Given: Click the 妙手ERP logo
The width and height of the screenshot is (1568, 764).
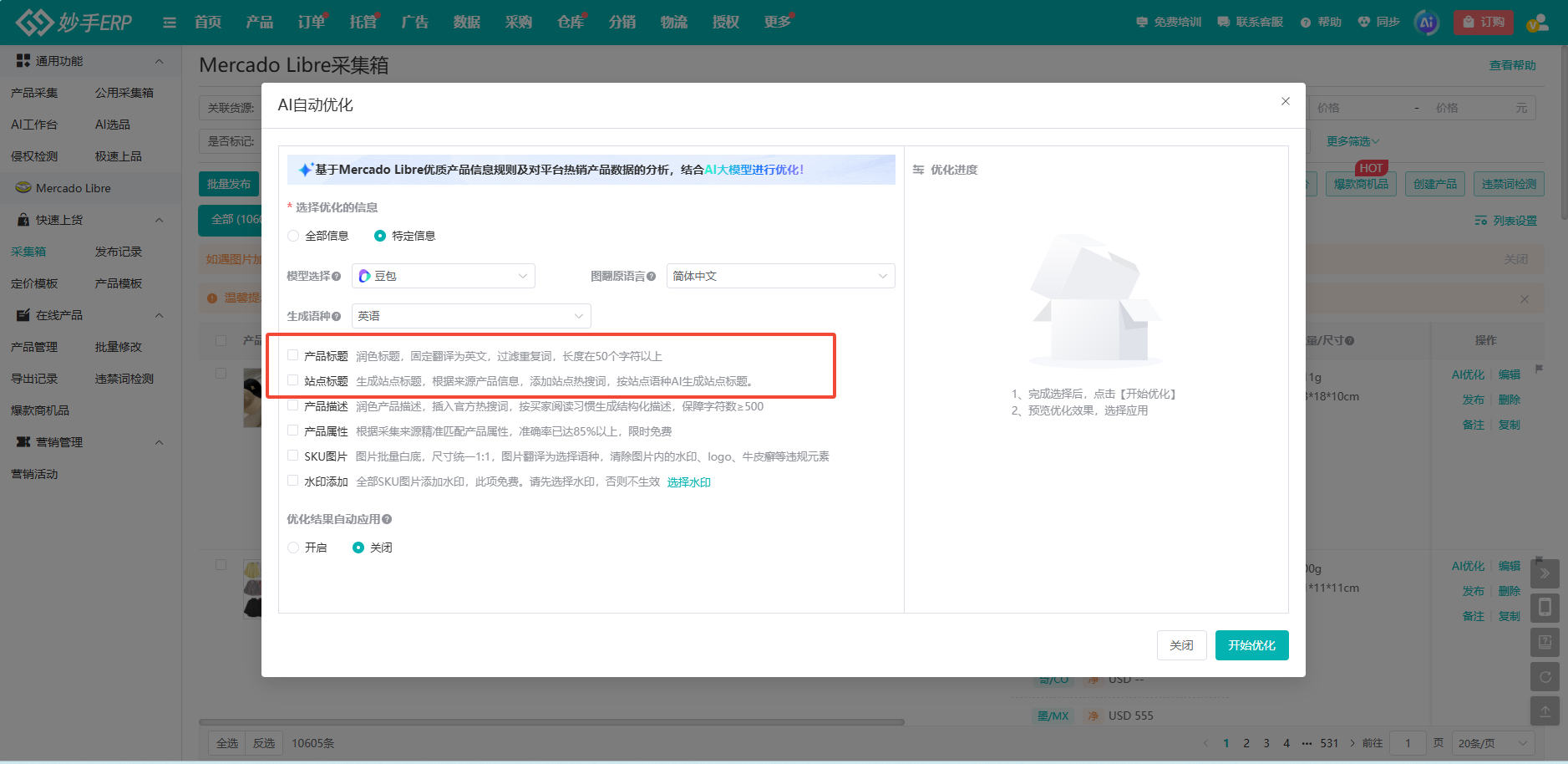Looking at the screenshot, I should 74,22.
